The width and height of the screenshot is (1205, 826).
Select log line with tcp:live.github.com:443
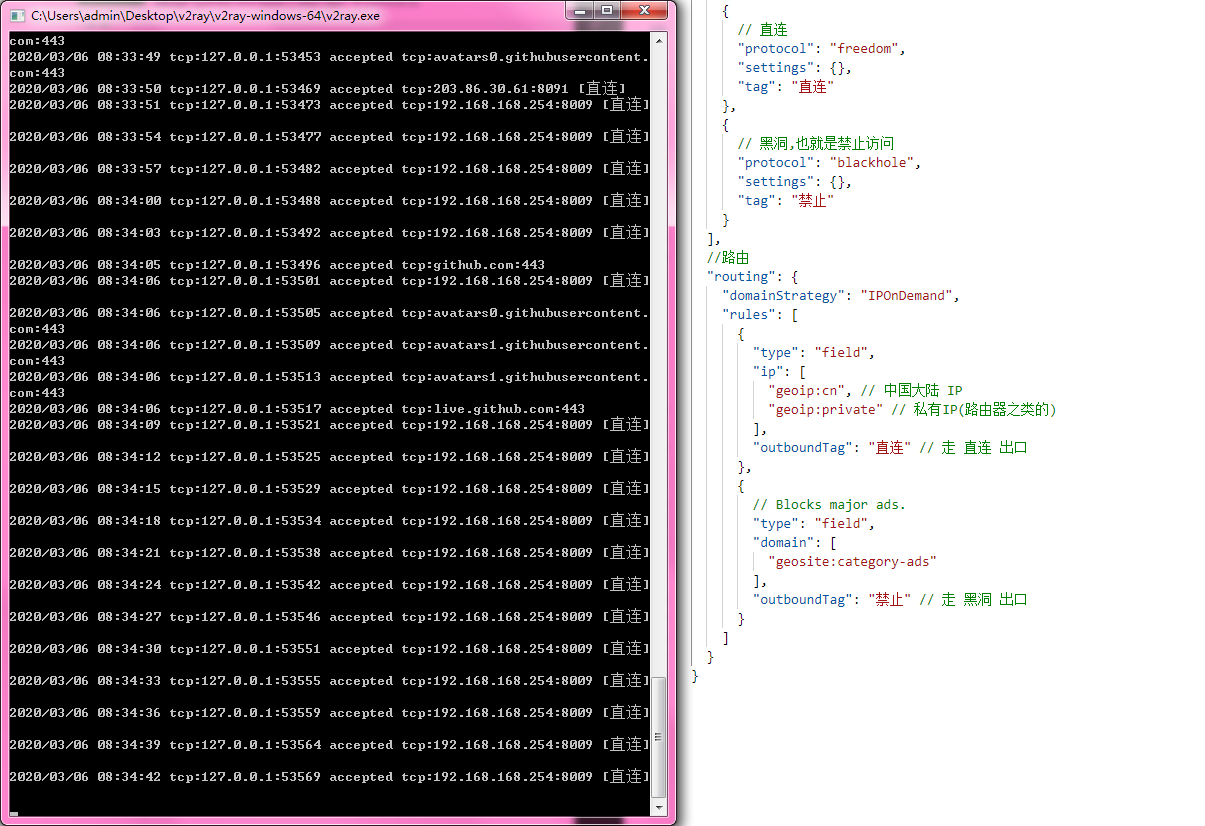[297, 409]
